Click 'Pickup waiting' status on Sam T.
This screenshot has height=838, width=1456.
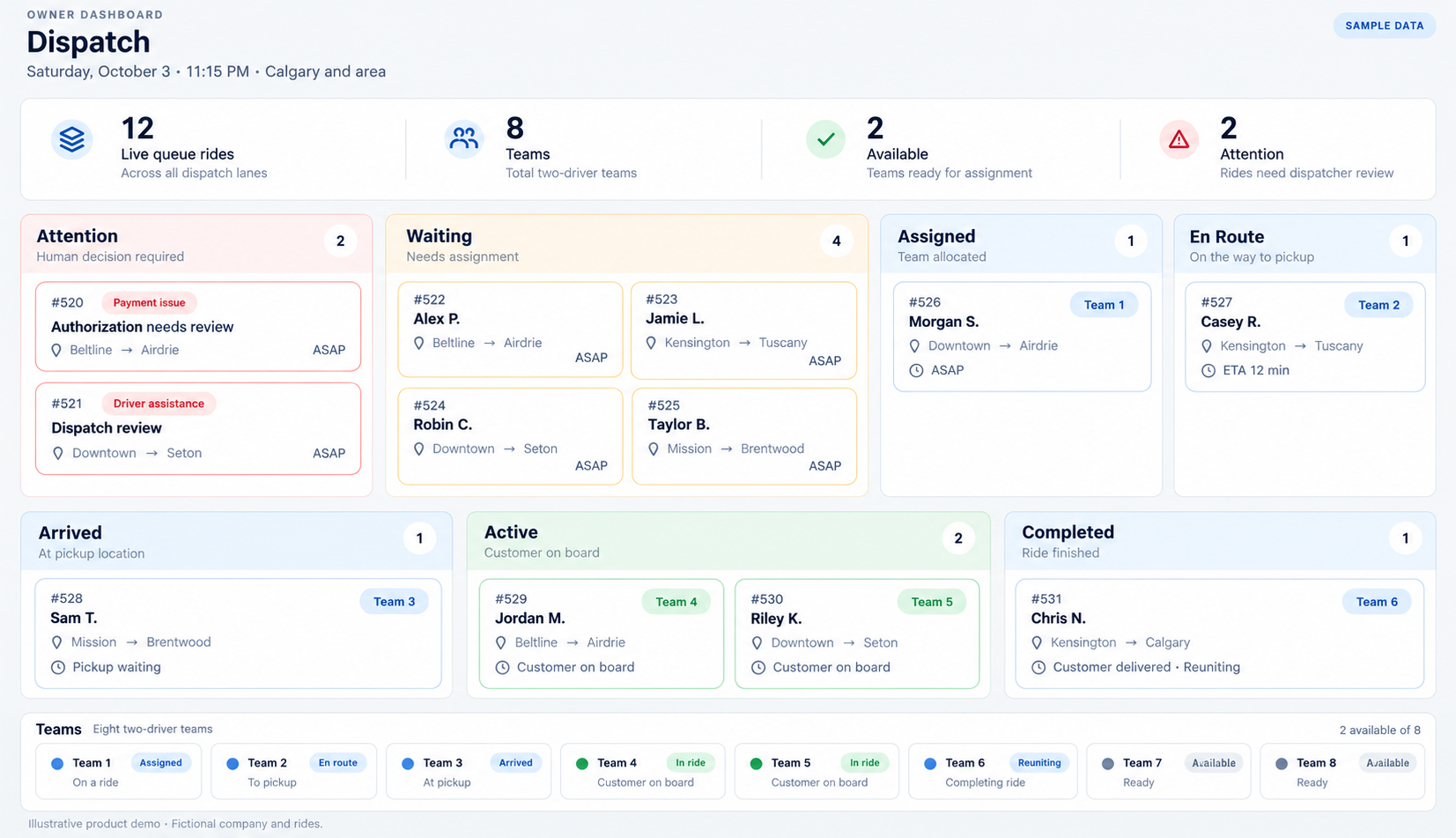(x=116, y=667)
